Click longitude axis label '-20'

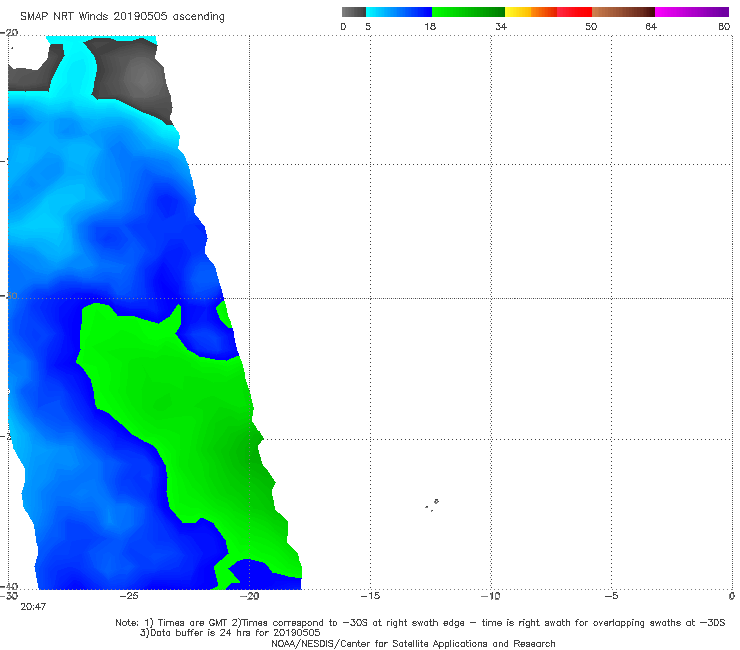point(250,596)
